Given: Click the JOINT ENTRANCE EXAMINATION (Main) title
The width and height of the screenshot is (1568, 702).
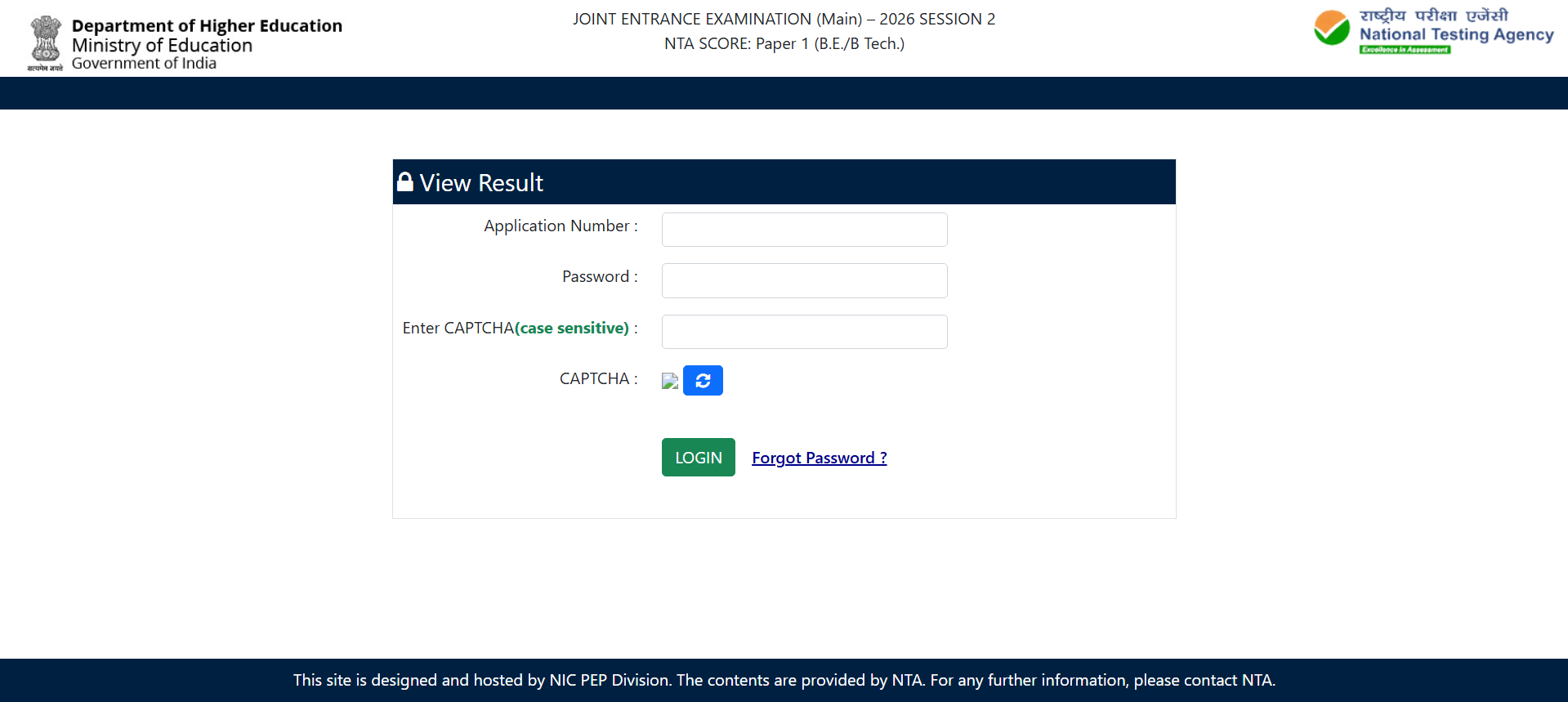Looking at the screenshot, I should pyautogui.click(x=784, y=19).
